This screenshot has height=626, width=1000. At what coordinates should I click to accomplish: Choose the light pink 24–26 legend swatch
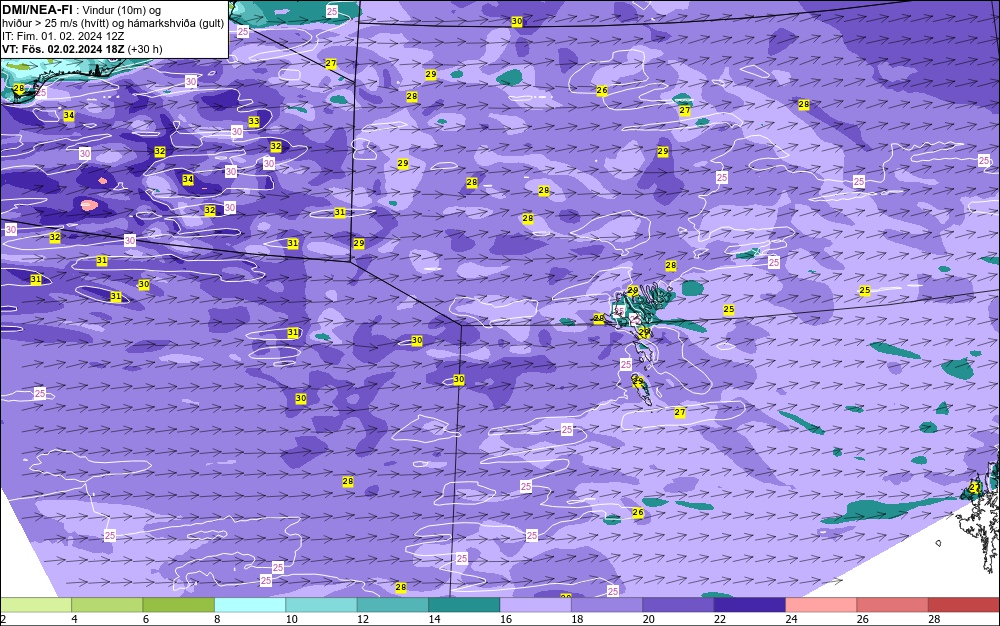[821, 605]
